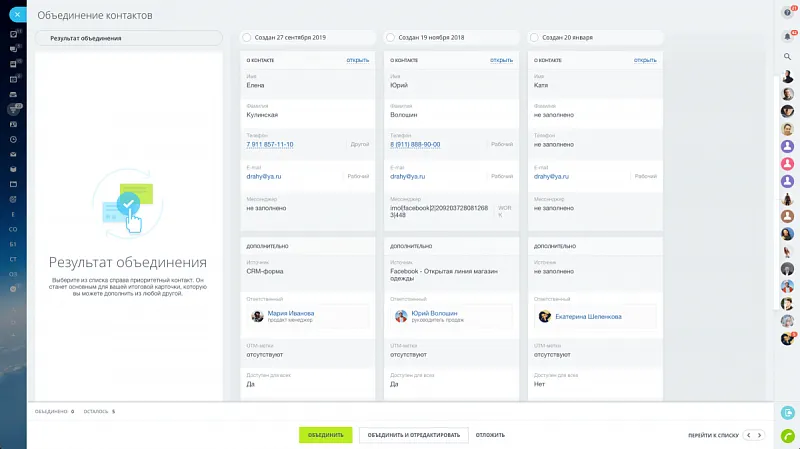
Task: Select contact created 20 января
Action: (x=533, y=37)
